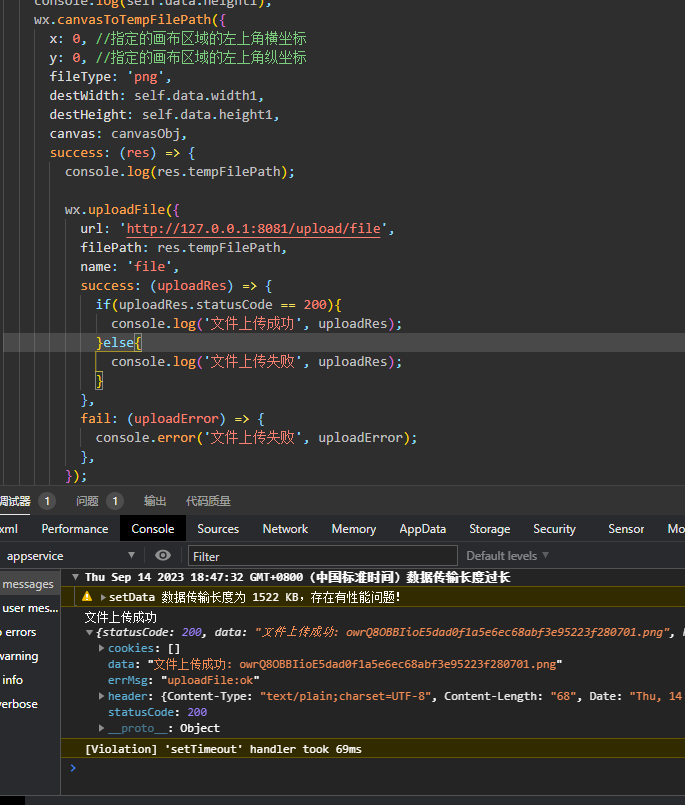Open the Sources tab
The width and height of the screenshot is (685, 805).
[x=218, y=529]
